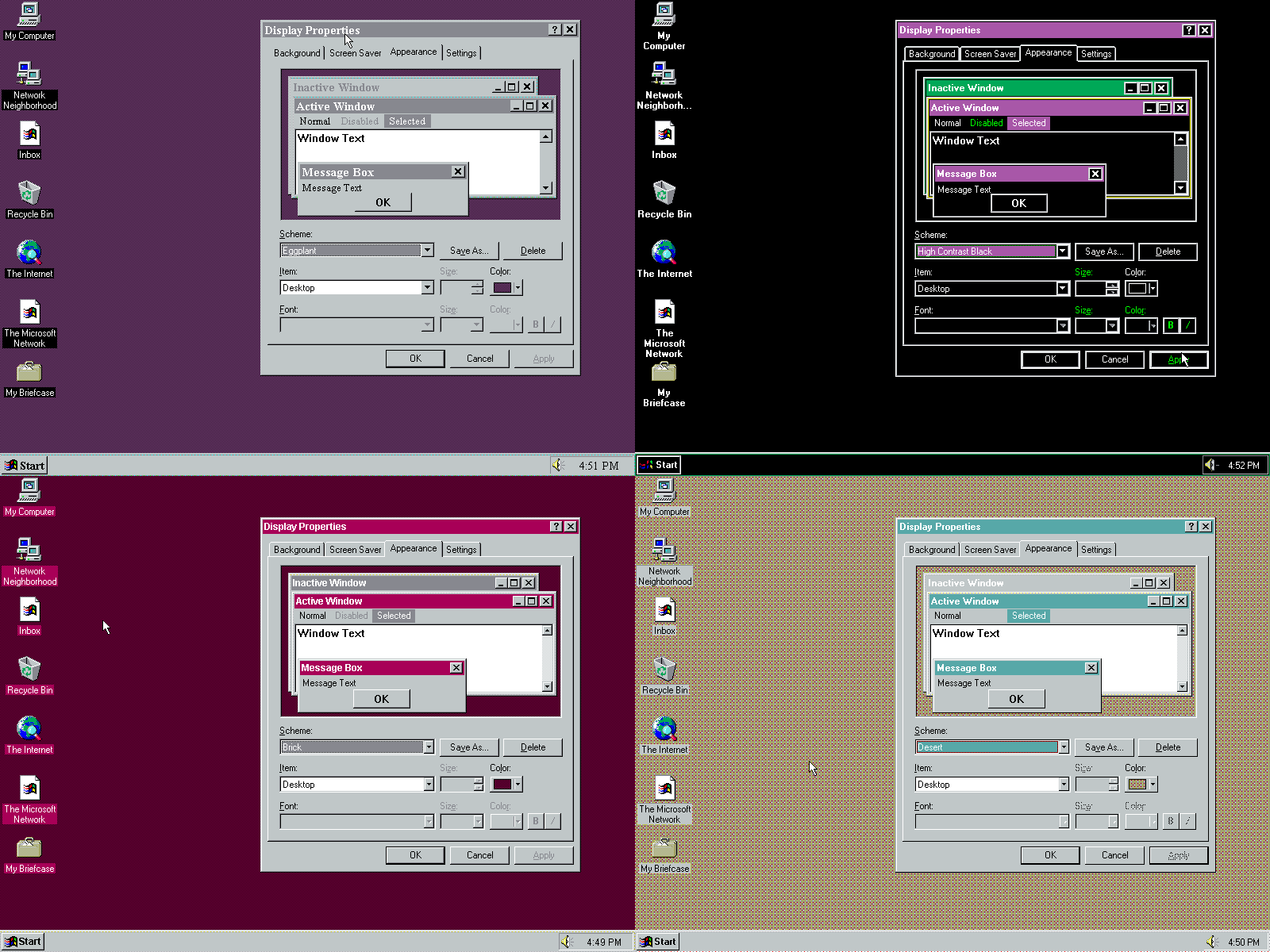Toggle the green Italic font button
Screen dimensions: 1270x952
point(1187,325)
